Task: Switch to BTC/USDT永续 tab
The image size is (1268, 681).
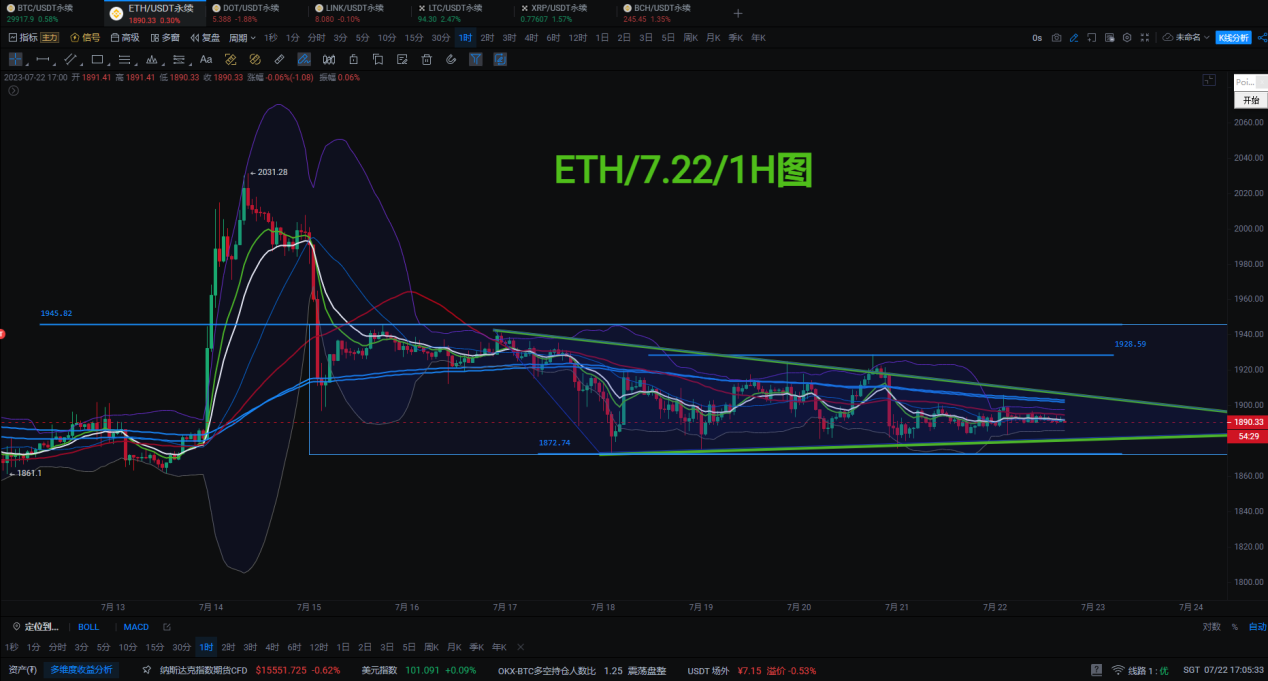Action: (x=50, y=13)
